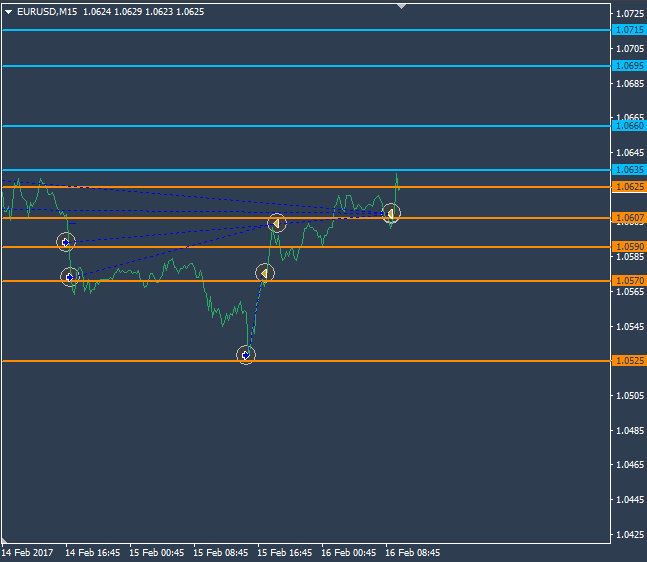Click the cyan 1.0660 price label
The image size is (647, 562).
(x=629, y=125)
